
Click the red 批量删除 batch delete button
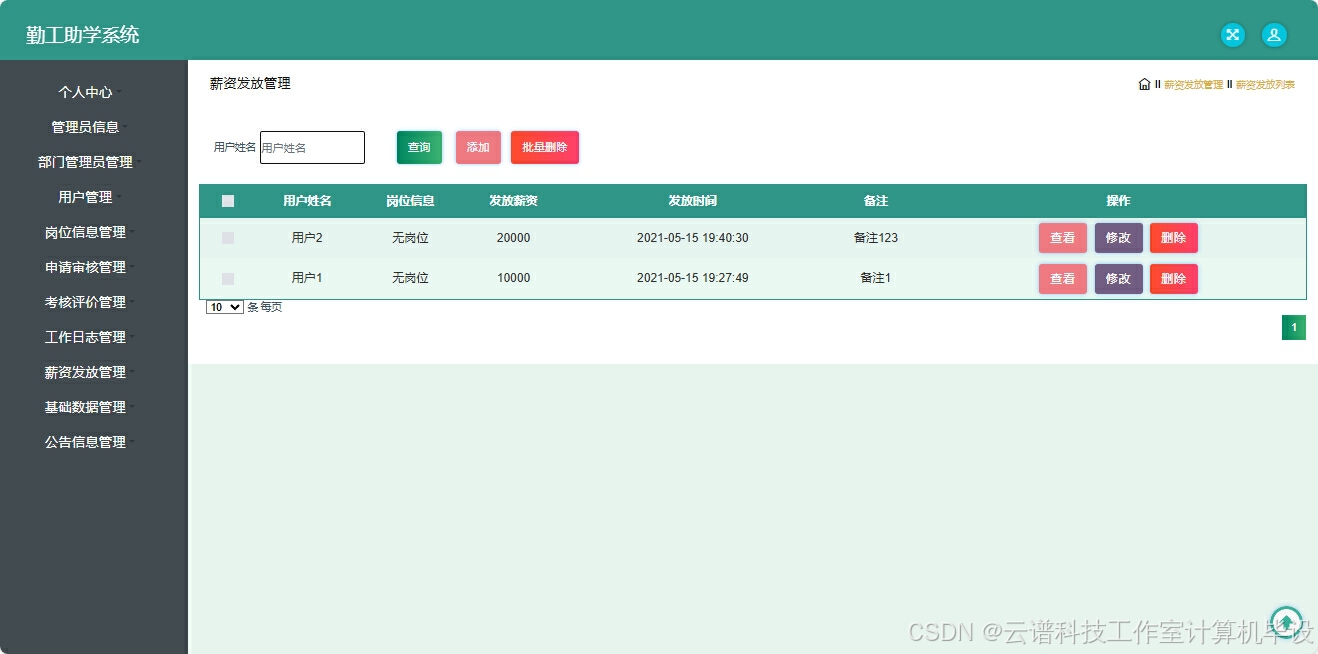pyautogui.click(x=545, y=147)
